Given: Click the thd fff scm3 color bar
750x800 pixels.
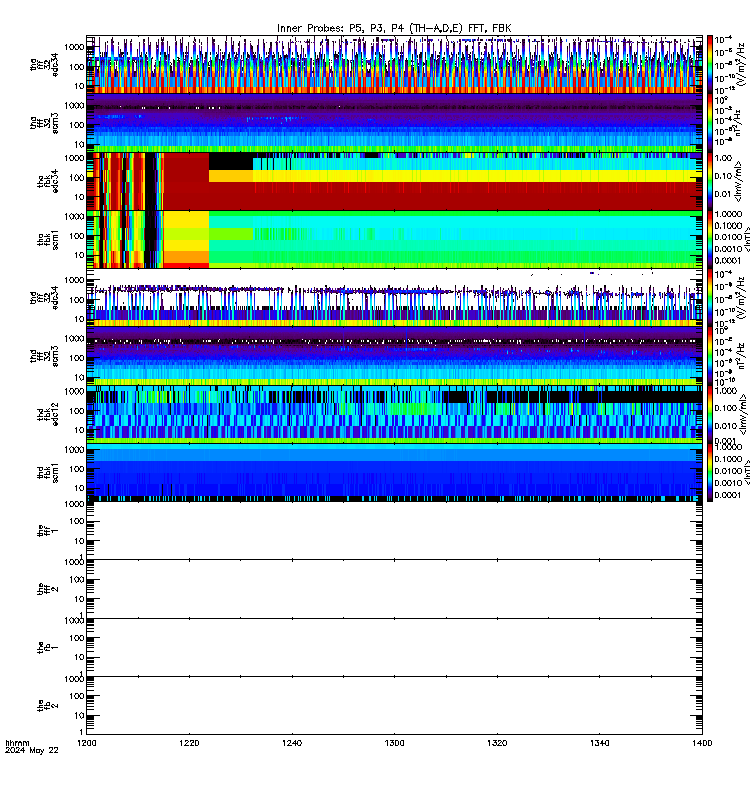Looking at the screenshot, I should click(x=710, y=356).
